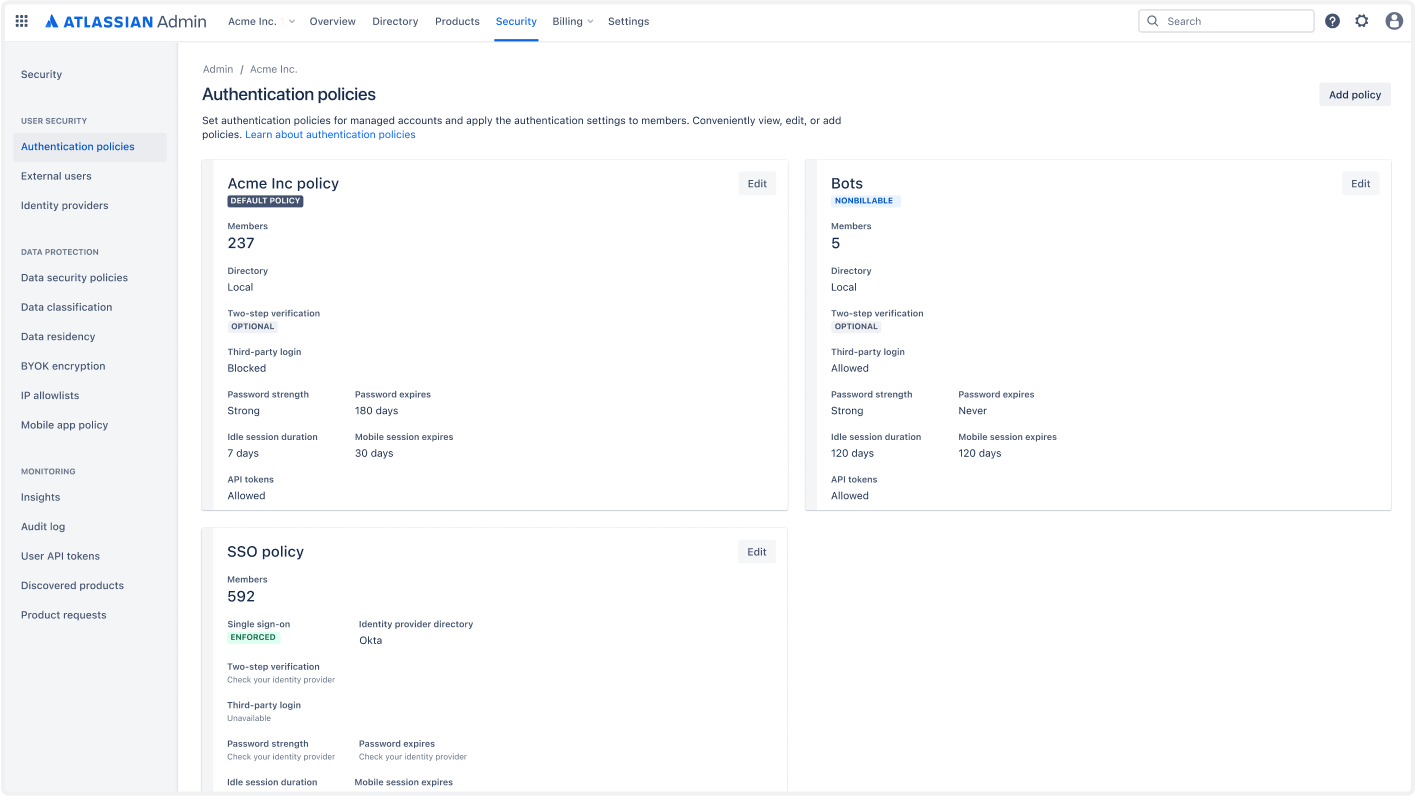Click inside the search input field
Viewport: 1415px width, 796px height.
point(1230,20)
